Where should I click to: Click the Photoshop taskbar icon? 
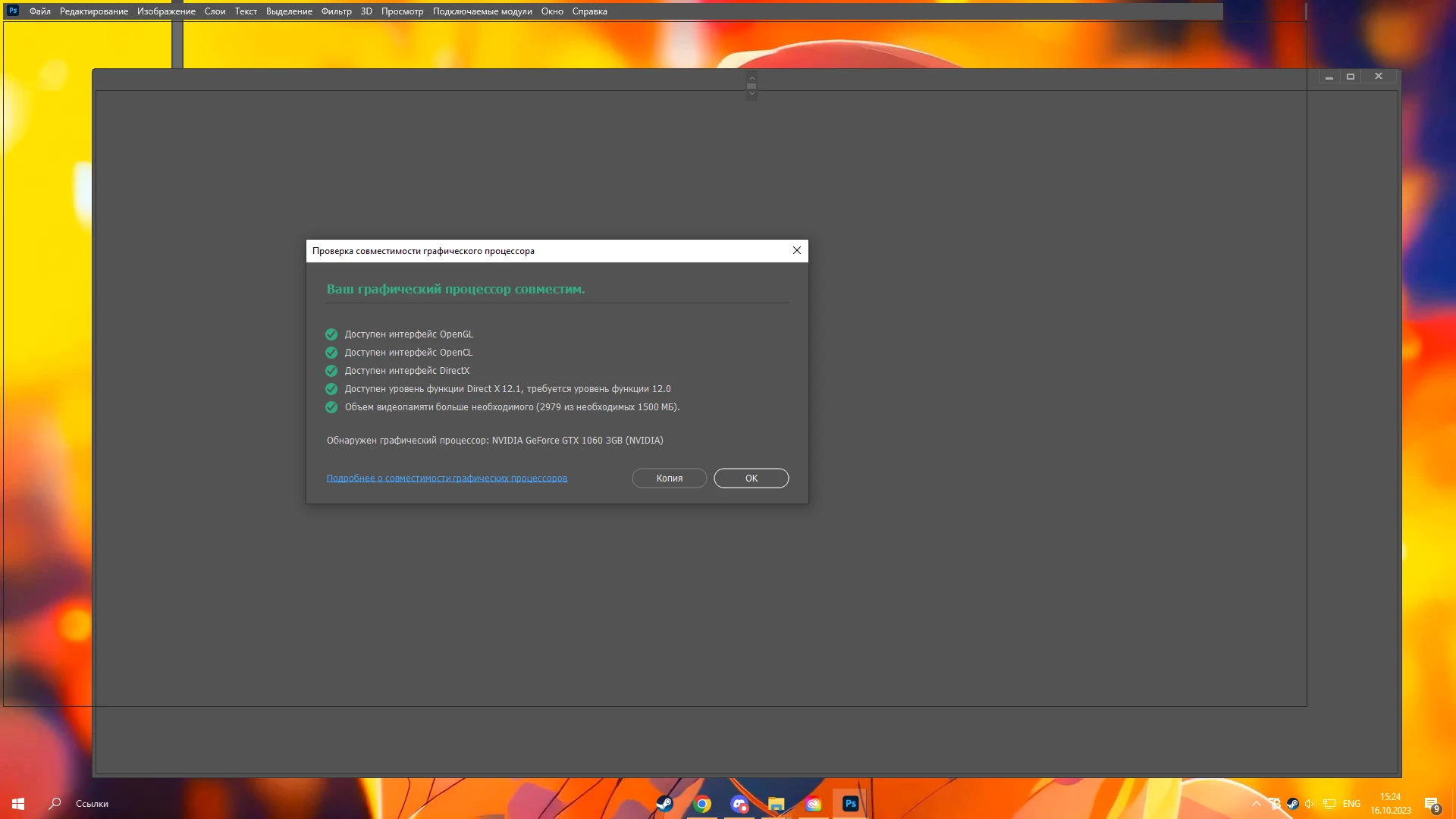coord(850,804)
